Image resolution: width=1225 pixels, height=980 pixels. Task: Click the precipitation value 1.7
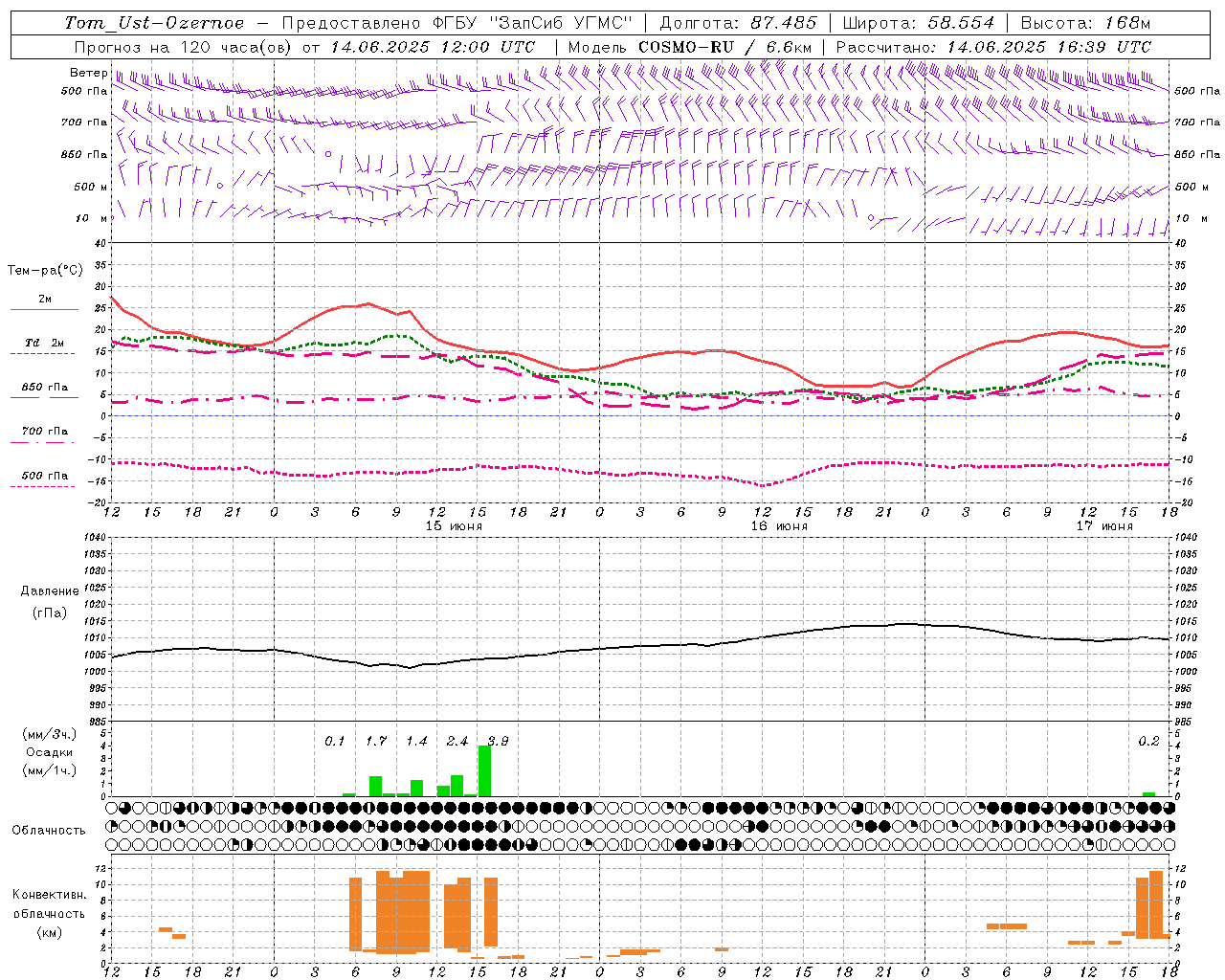pyautogui.click(x=376, y=742)
